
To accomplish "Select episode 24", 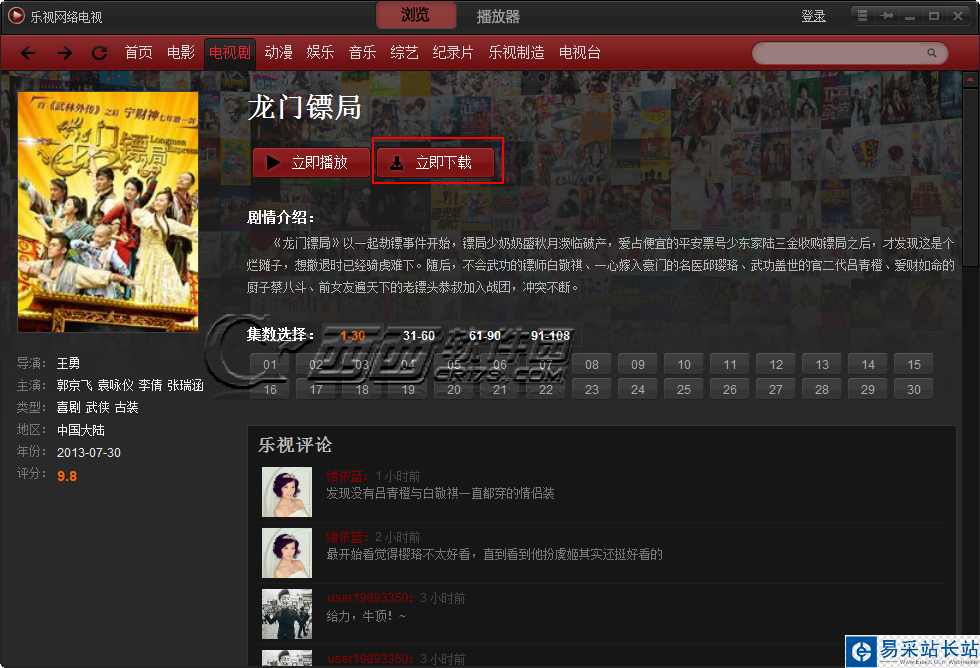I will click(x=638, y=389).
